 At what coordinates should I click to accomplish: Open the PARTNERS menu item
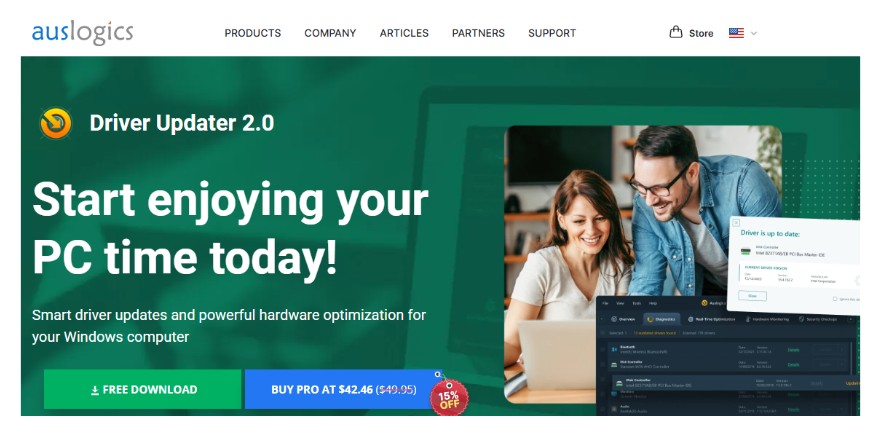[478, 33]
